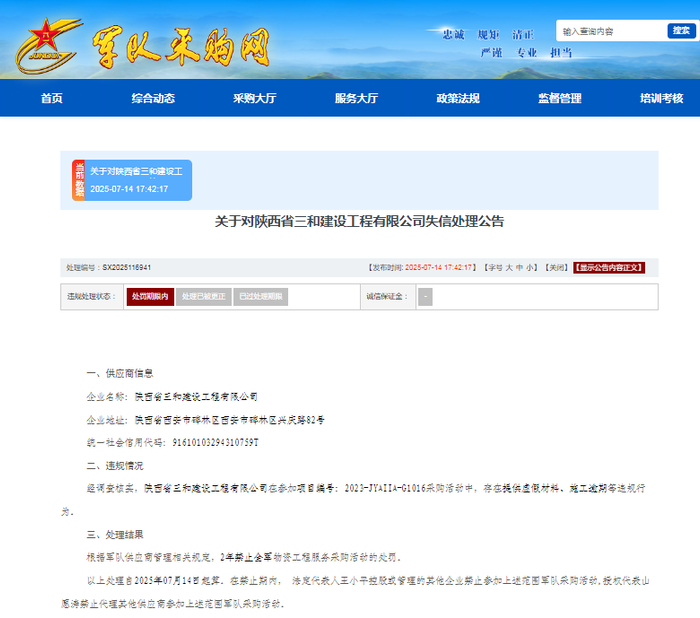Open the 首页 navigation item
The image size is (700, 618).
(52, 98)
